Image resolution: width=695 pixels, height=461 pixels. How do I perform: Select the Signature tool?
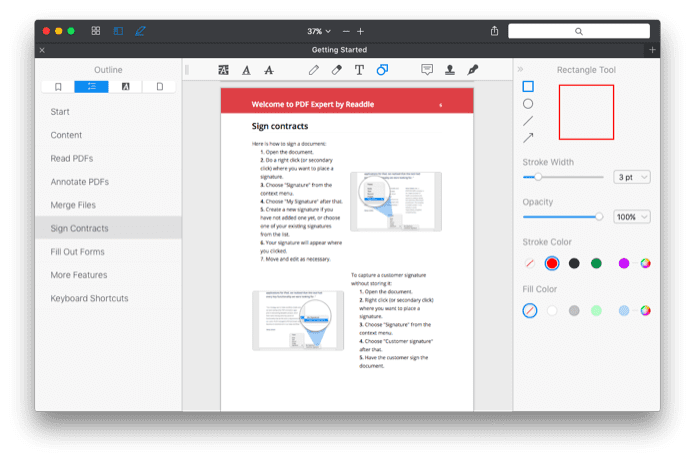[472, 70]
